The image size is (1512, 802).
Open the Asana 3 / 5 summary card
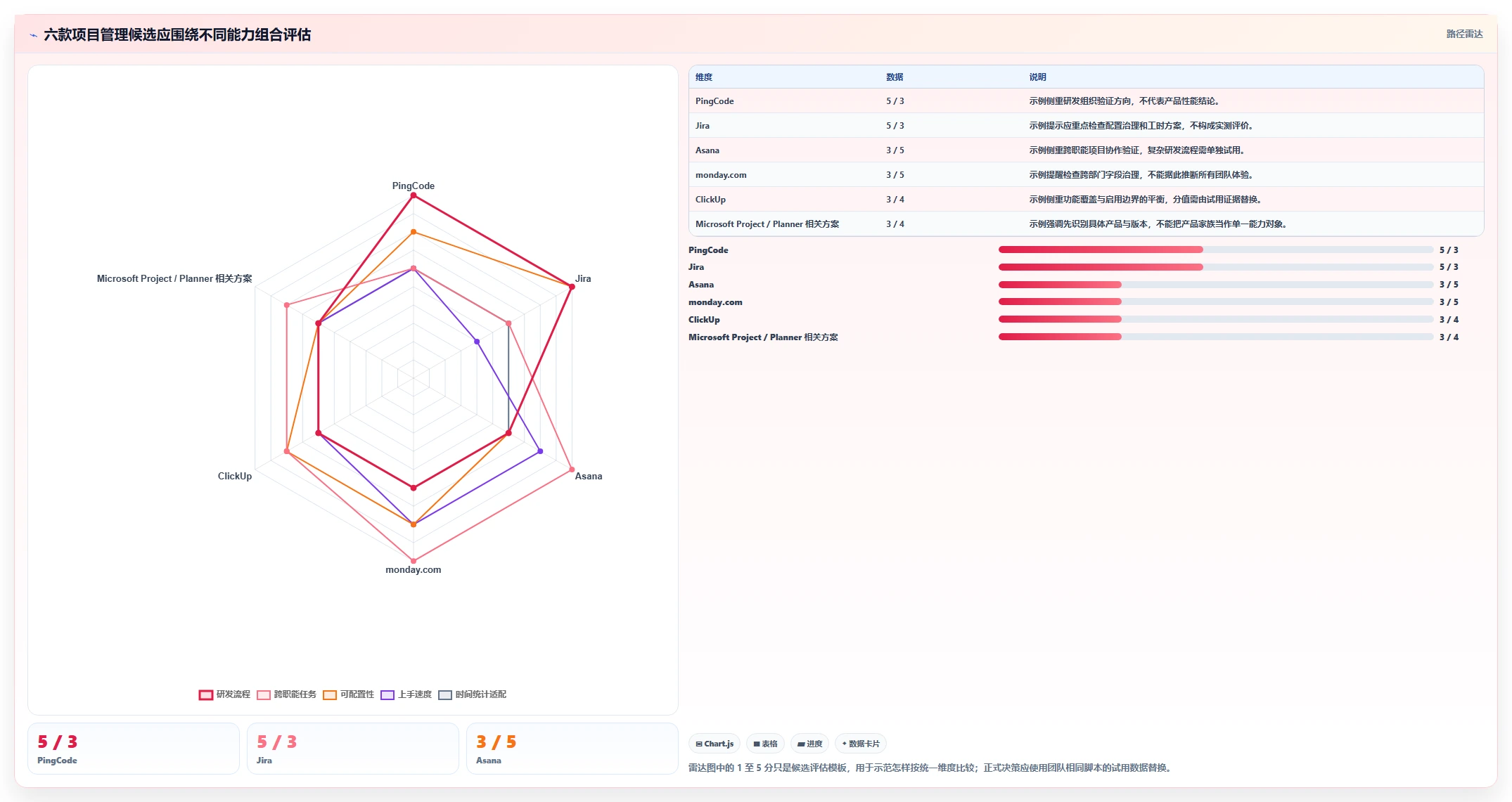click(572, 749)
